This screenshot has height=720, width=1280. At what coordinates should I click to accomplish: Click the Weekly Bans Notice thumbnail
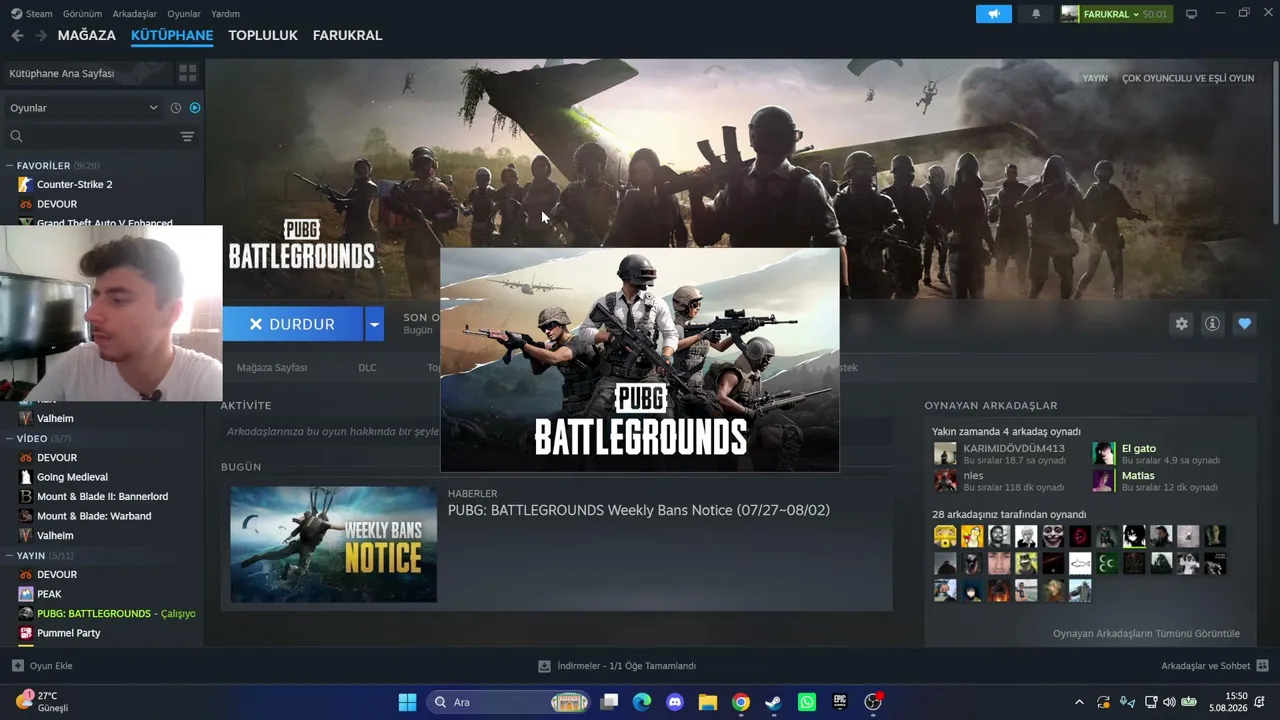(334, 544)
